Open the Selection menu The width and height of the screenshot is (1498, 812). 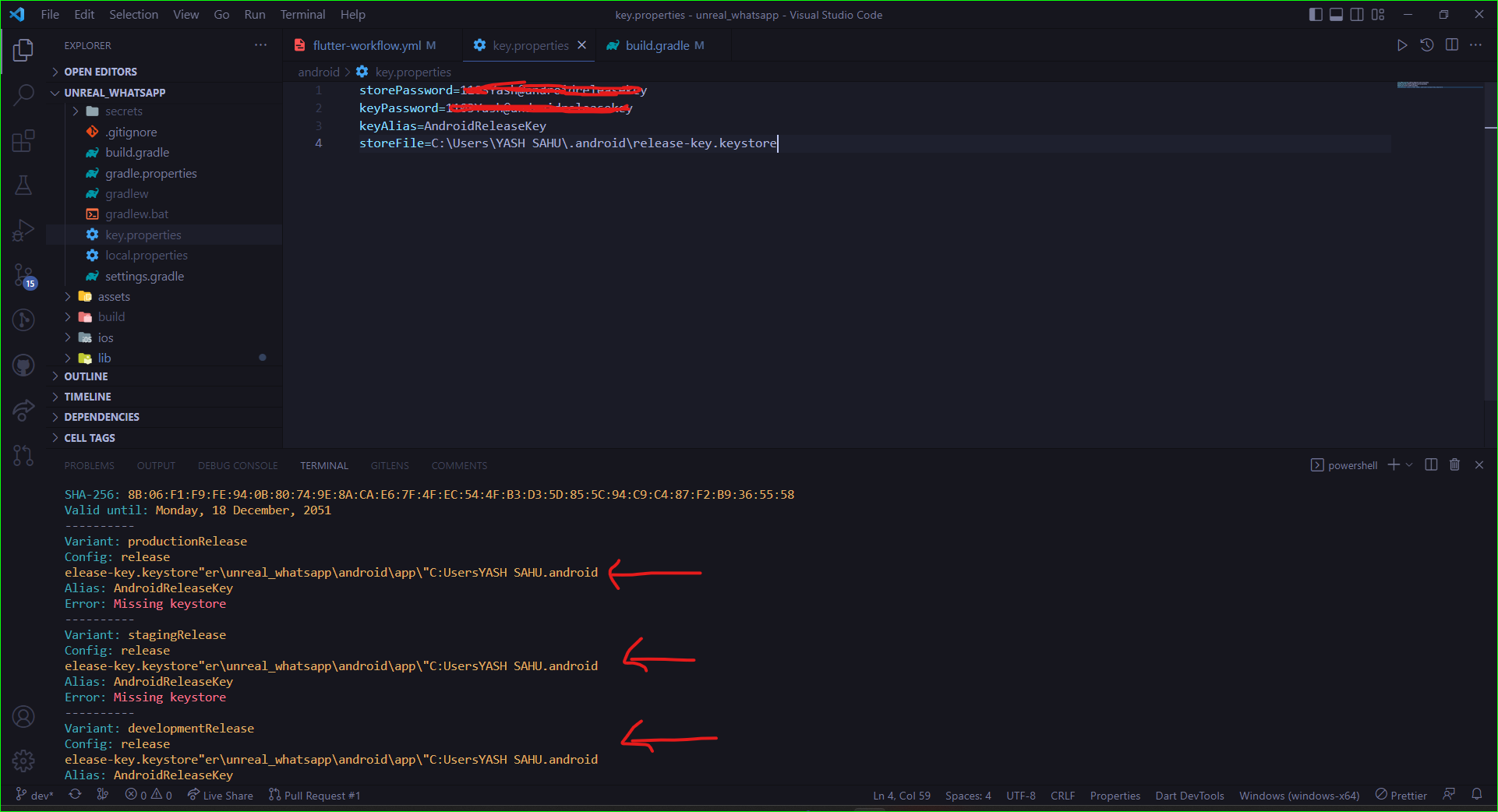(x=133, y=15)
